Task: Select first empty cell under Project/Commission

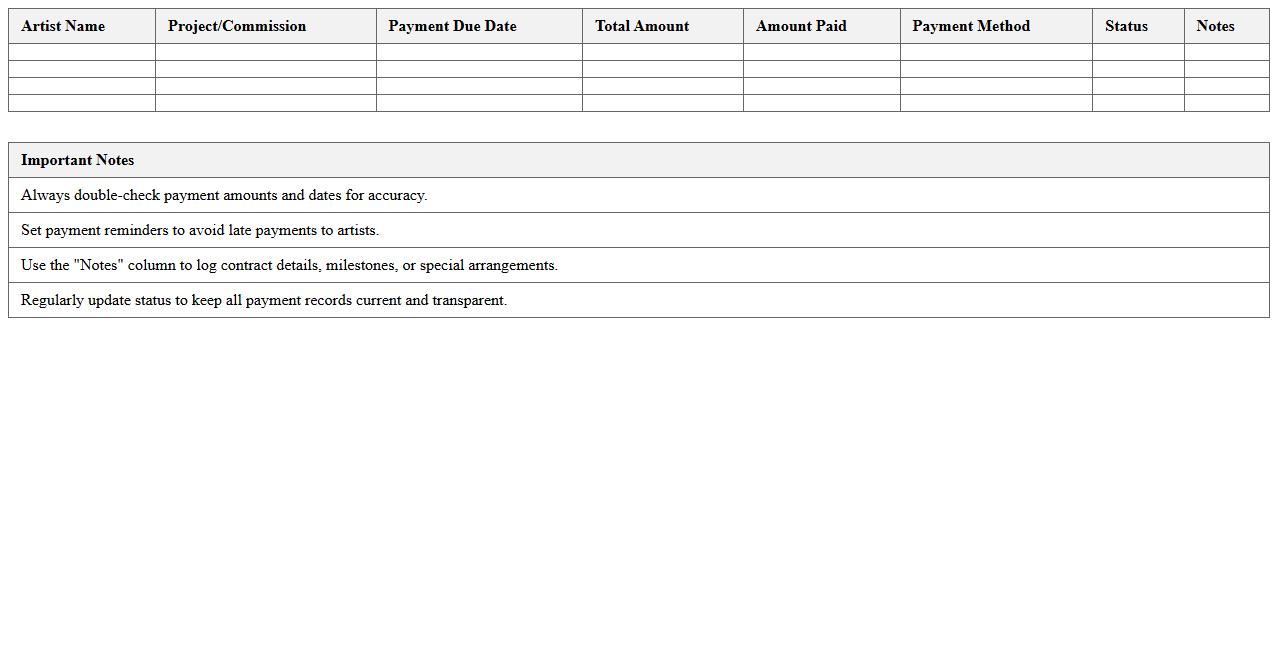Action: [x=266, y=52]
